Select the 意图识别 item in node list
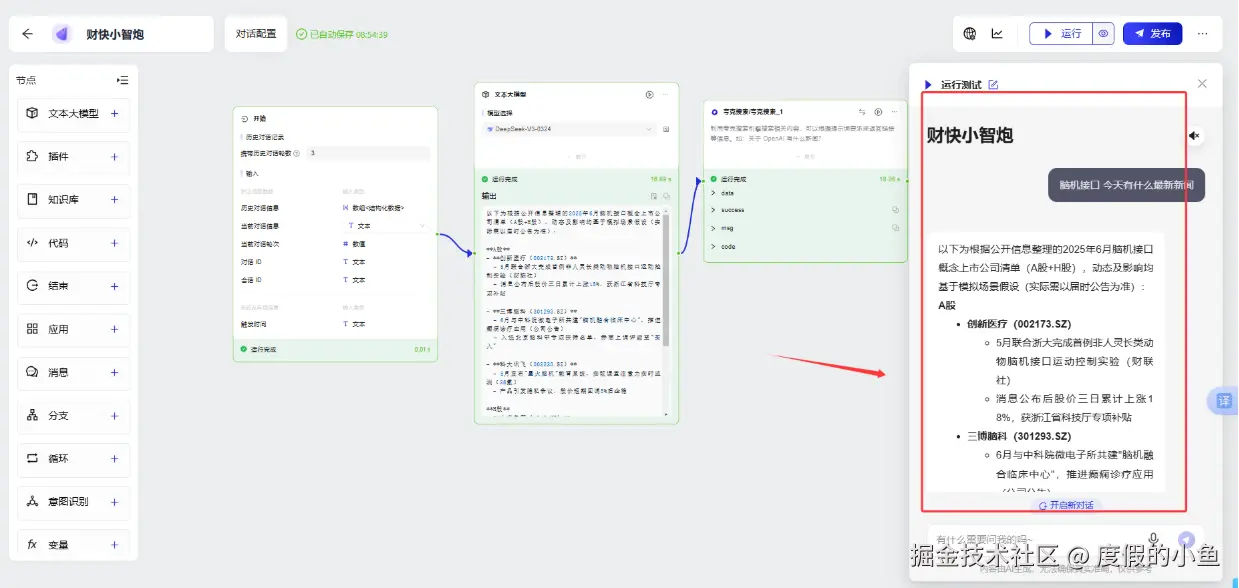Viewport: 1239px width, 588px height. pyautogui.click(x=74, y=501)
